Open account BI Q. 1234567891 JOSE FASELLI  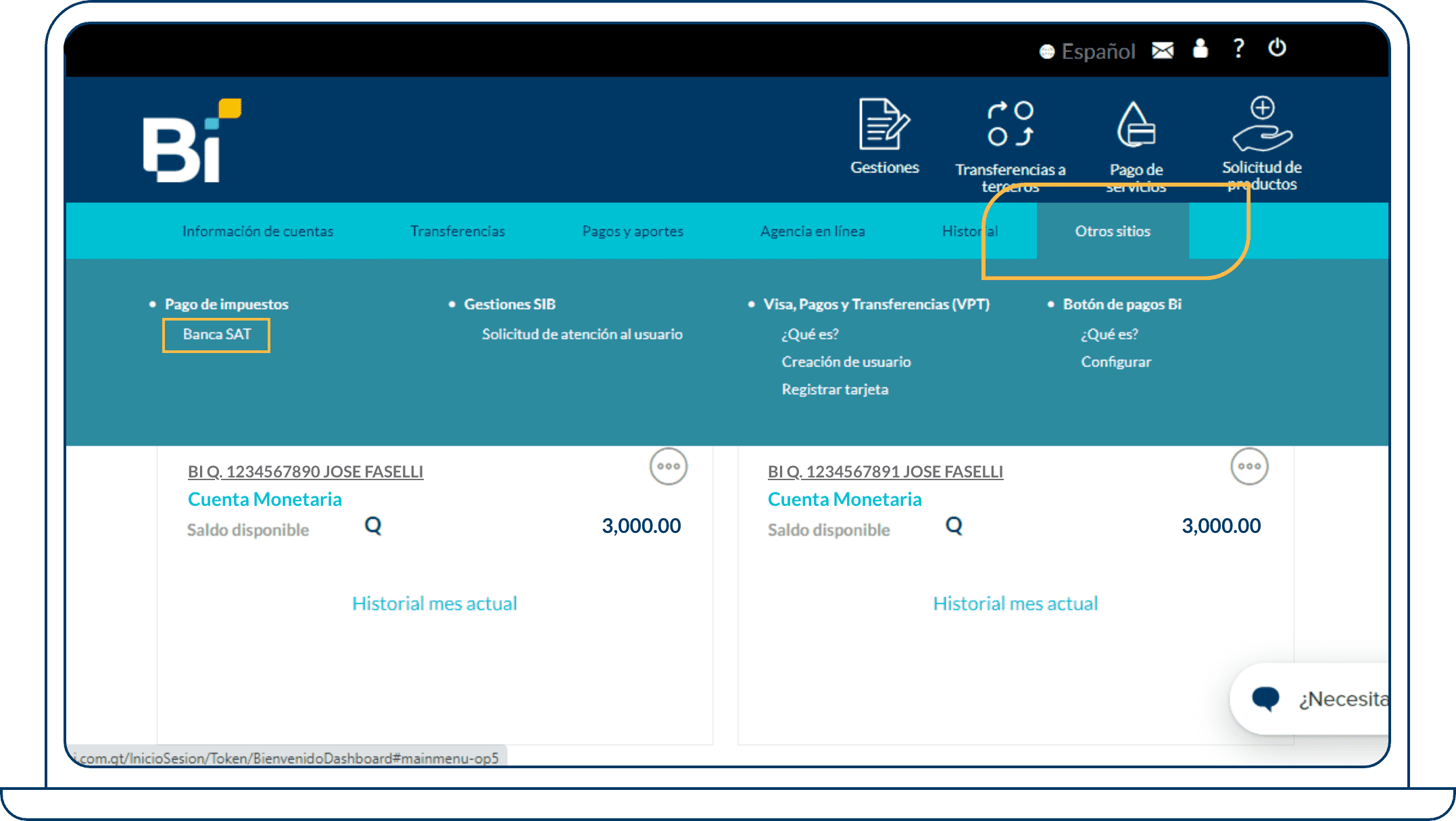(885, 472)
